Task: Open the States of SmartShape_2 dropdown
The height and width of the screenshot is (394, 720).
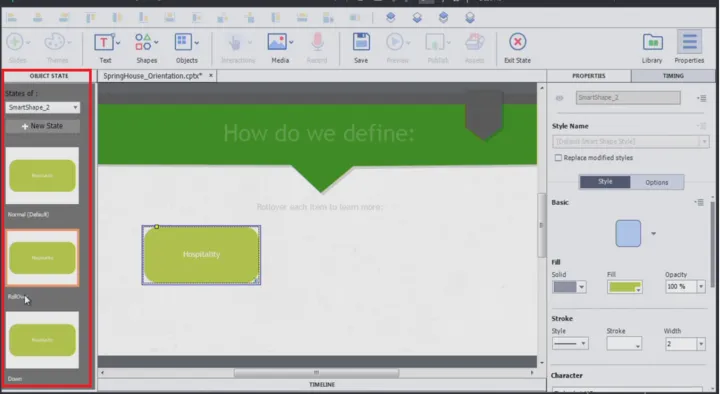Action: [x=43, y=107]
